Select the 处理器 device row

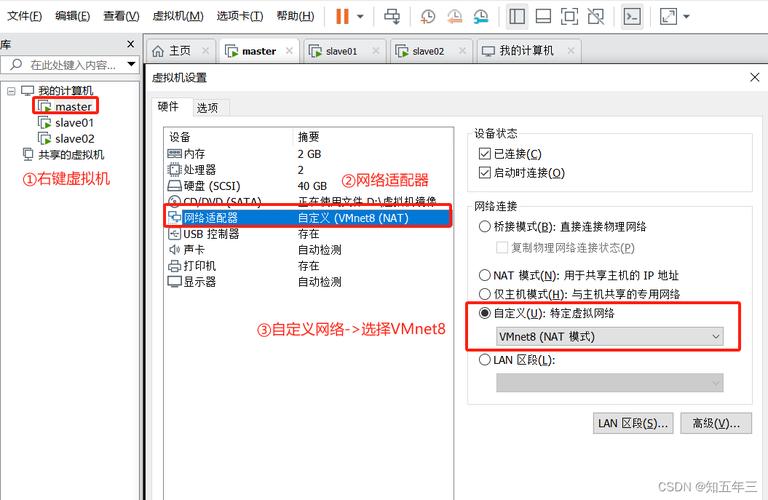tap(309, 170)
